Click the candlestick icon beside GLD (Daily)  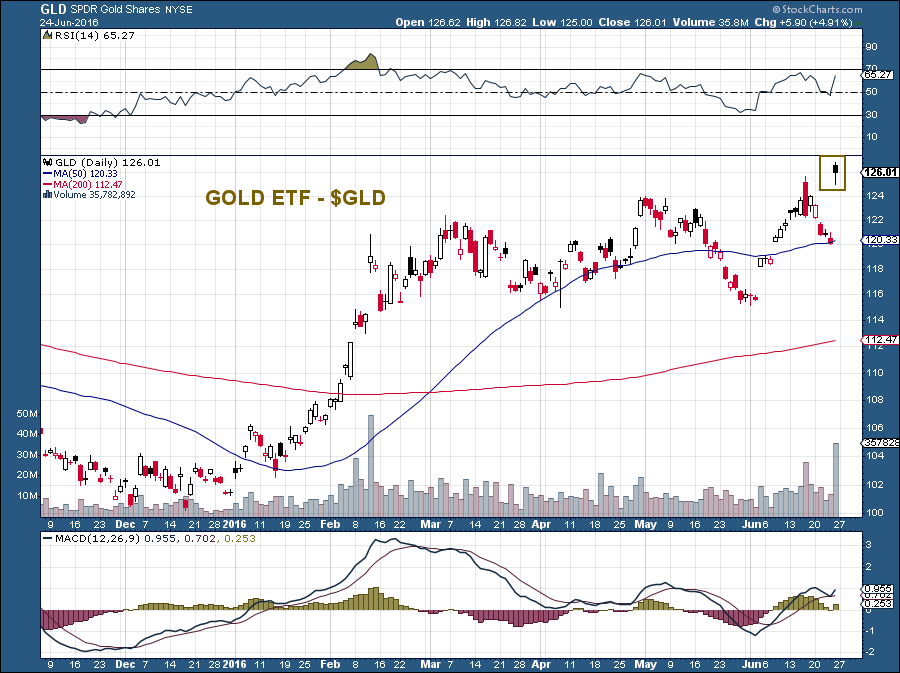pyautogui.click(x=48, y=162)
